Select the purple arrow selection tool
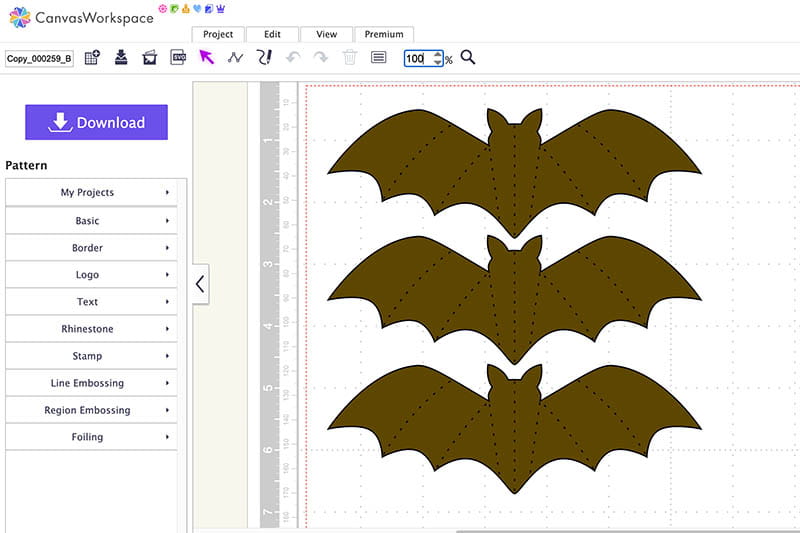Image resolution: width=800 pixels, height=533 pixels. coord(207,58)
